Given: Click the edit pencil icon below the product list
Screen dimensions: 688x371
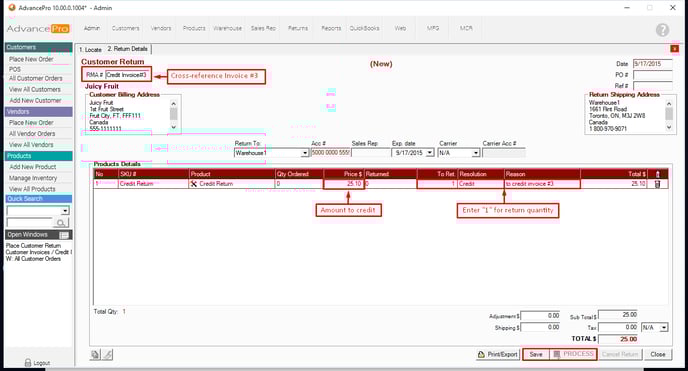Looking at the screenshot, I should tap(108, 354).
